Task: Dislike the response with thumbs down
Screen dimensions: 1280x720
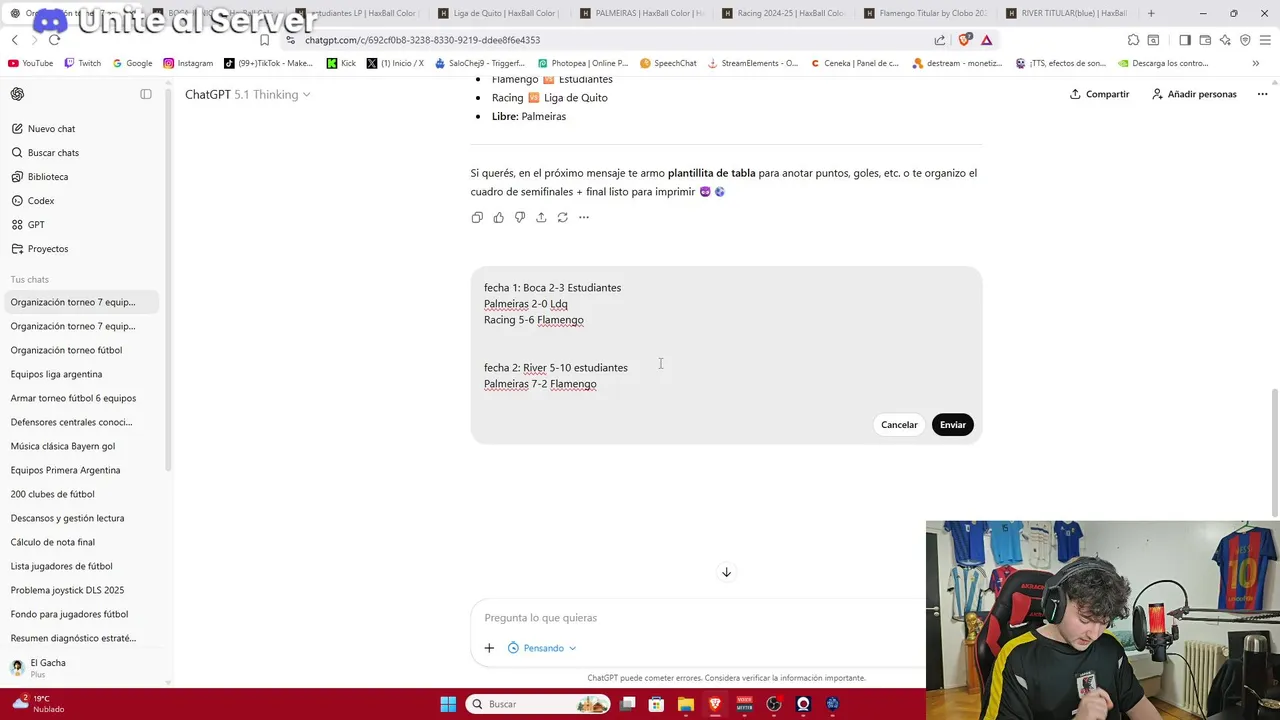Action: [x=520, y=217]
